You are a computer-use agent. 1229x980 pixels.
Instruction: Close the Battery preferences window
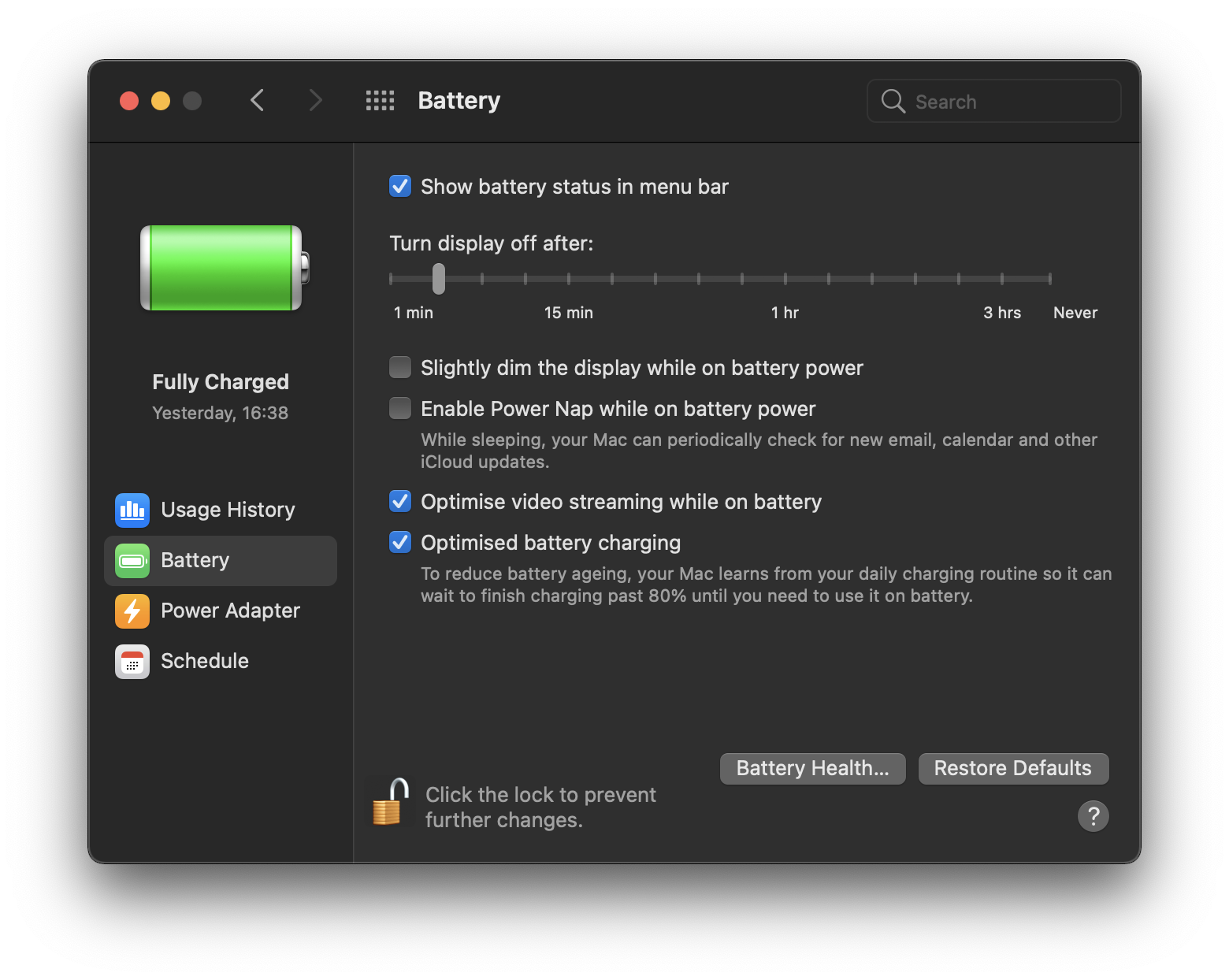(129, 101)
